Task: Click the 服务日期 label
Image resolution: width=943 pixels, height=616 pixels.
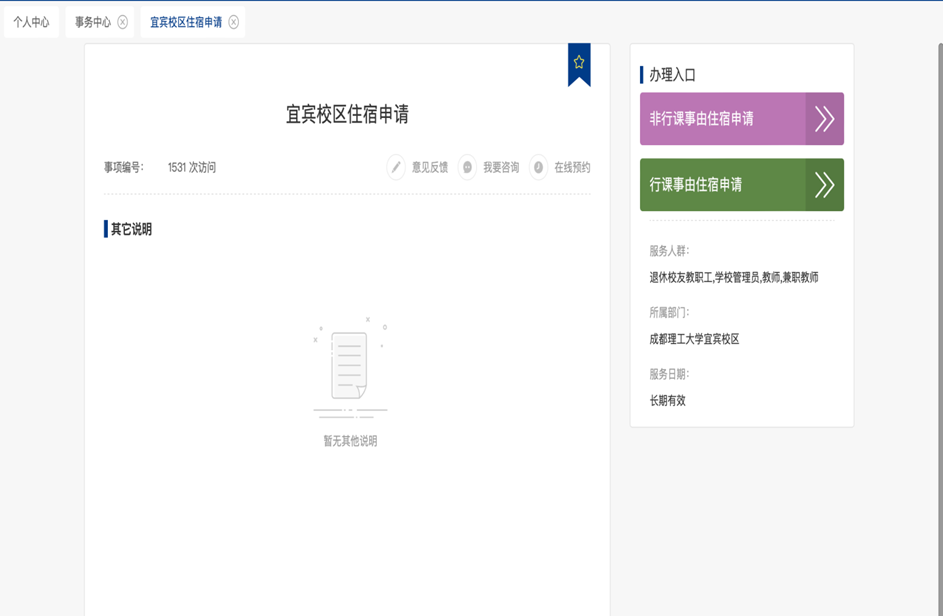Action: click(669, 374)
